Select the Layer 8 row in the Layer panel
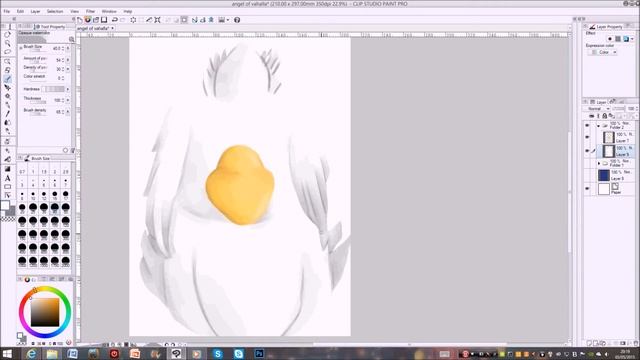Screen dimensions: 640x360 [616, 176]
